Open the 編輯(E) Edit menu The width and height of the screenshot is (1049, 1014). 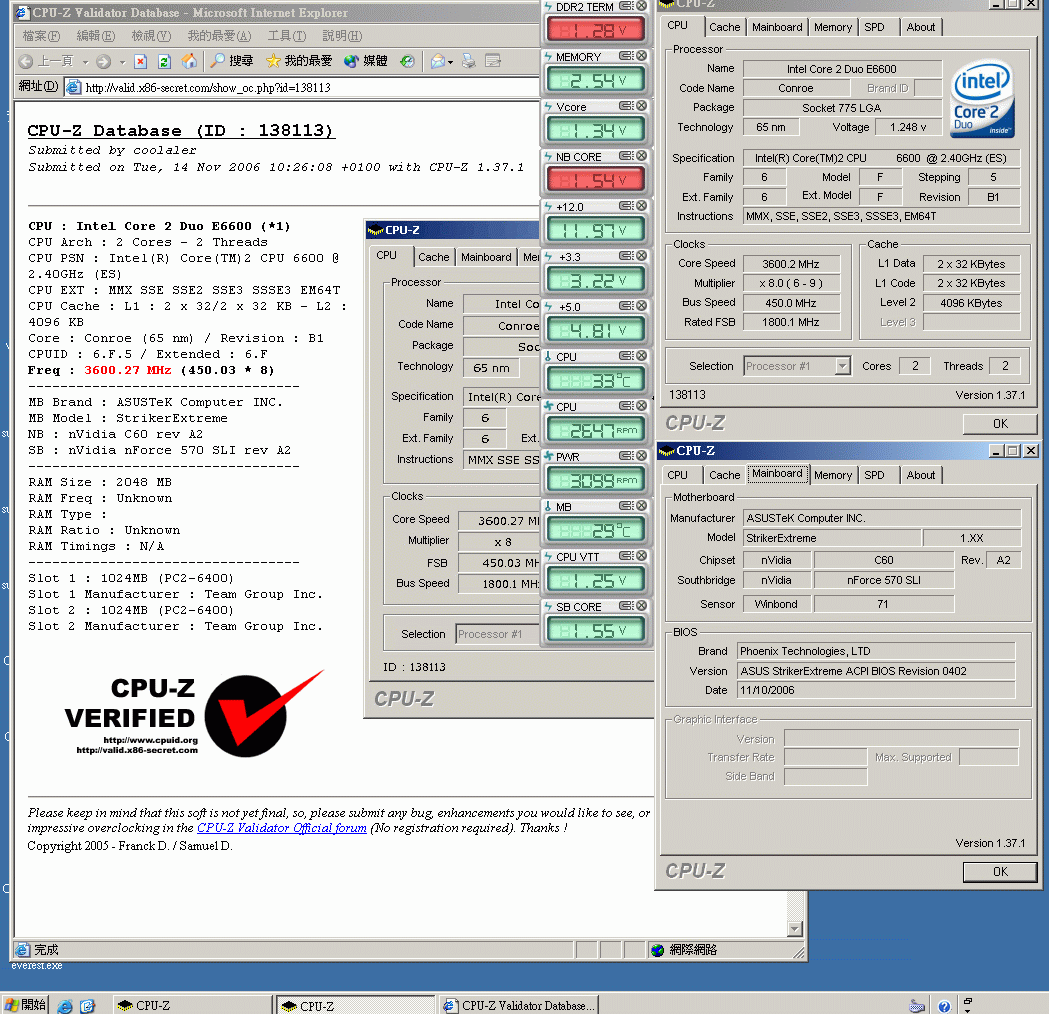point(96,36)
